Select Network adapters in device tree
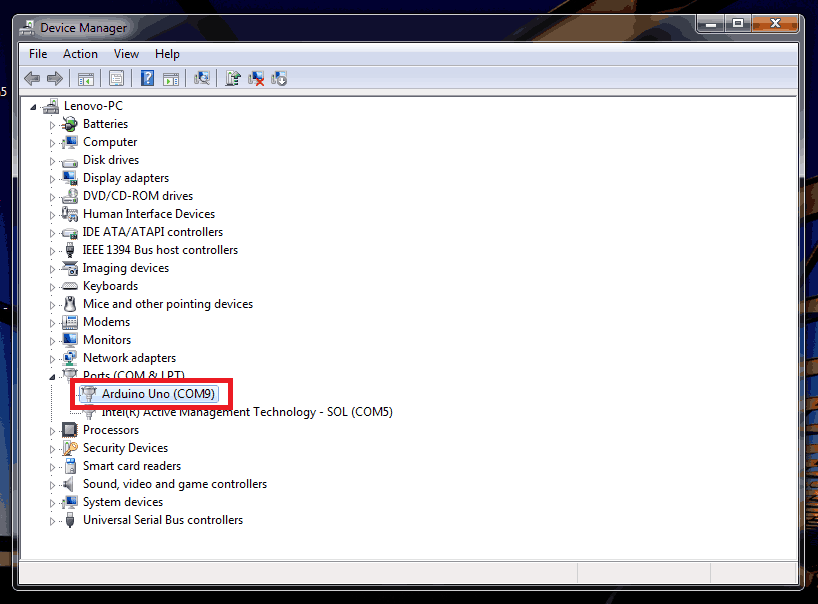The image size is (818, 604). pos(129,358)
